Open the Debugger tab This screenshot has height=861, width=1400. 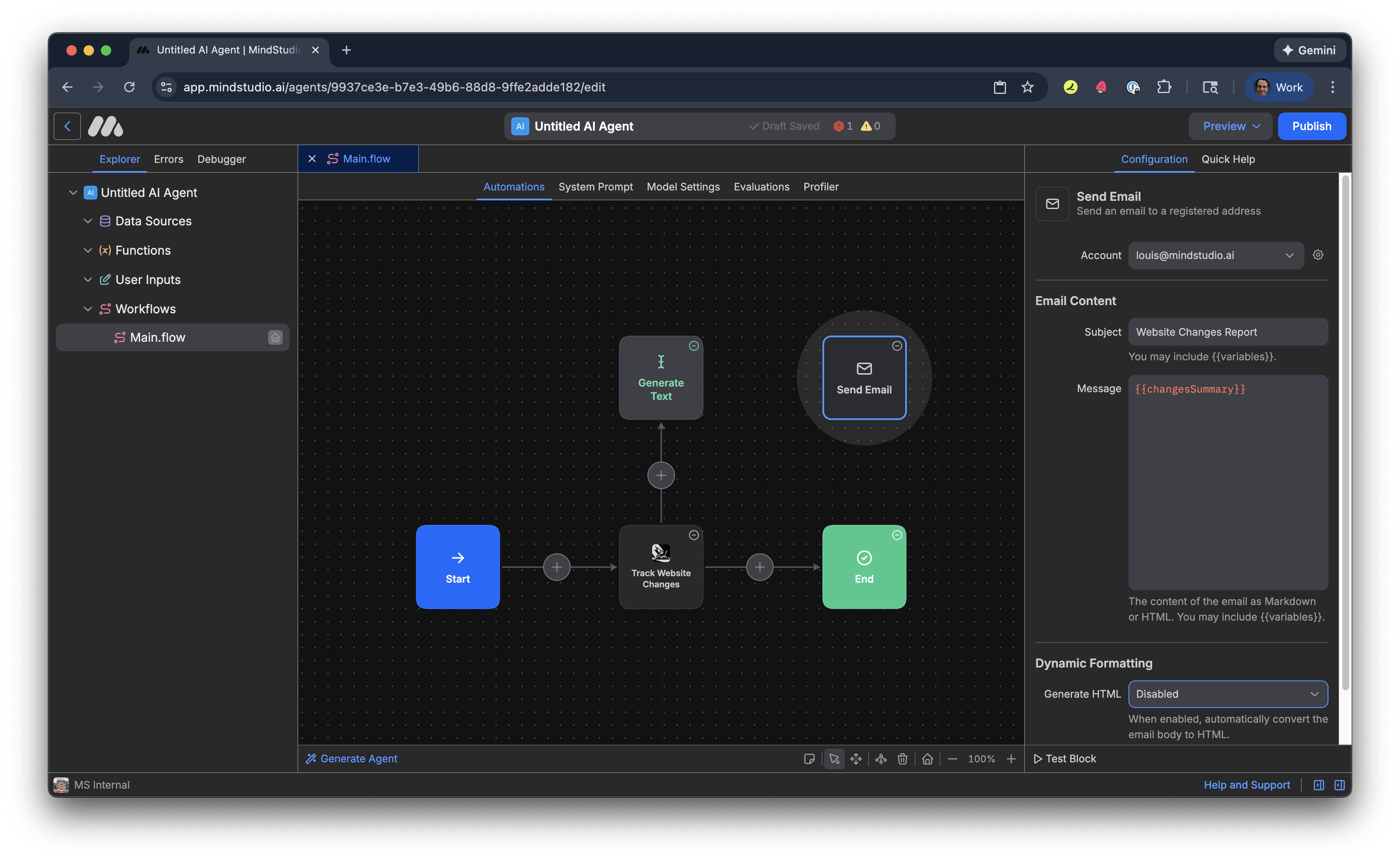222,159
